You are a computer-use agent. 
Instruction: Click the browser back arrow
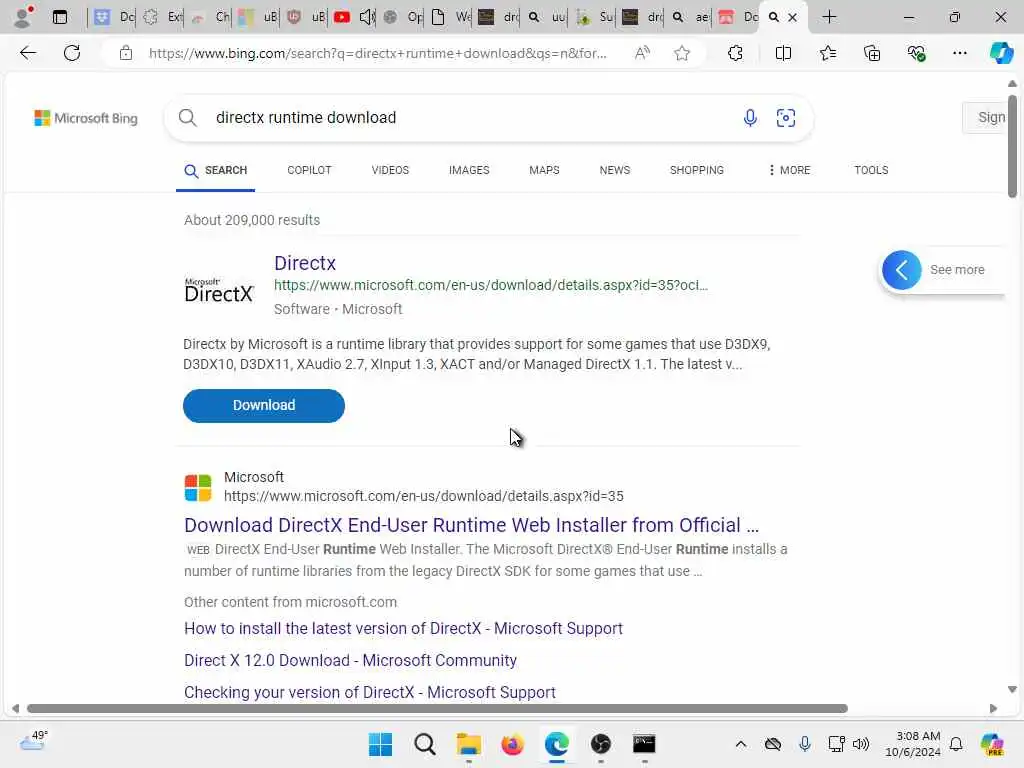point(27,53)
